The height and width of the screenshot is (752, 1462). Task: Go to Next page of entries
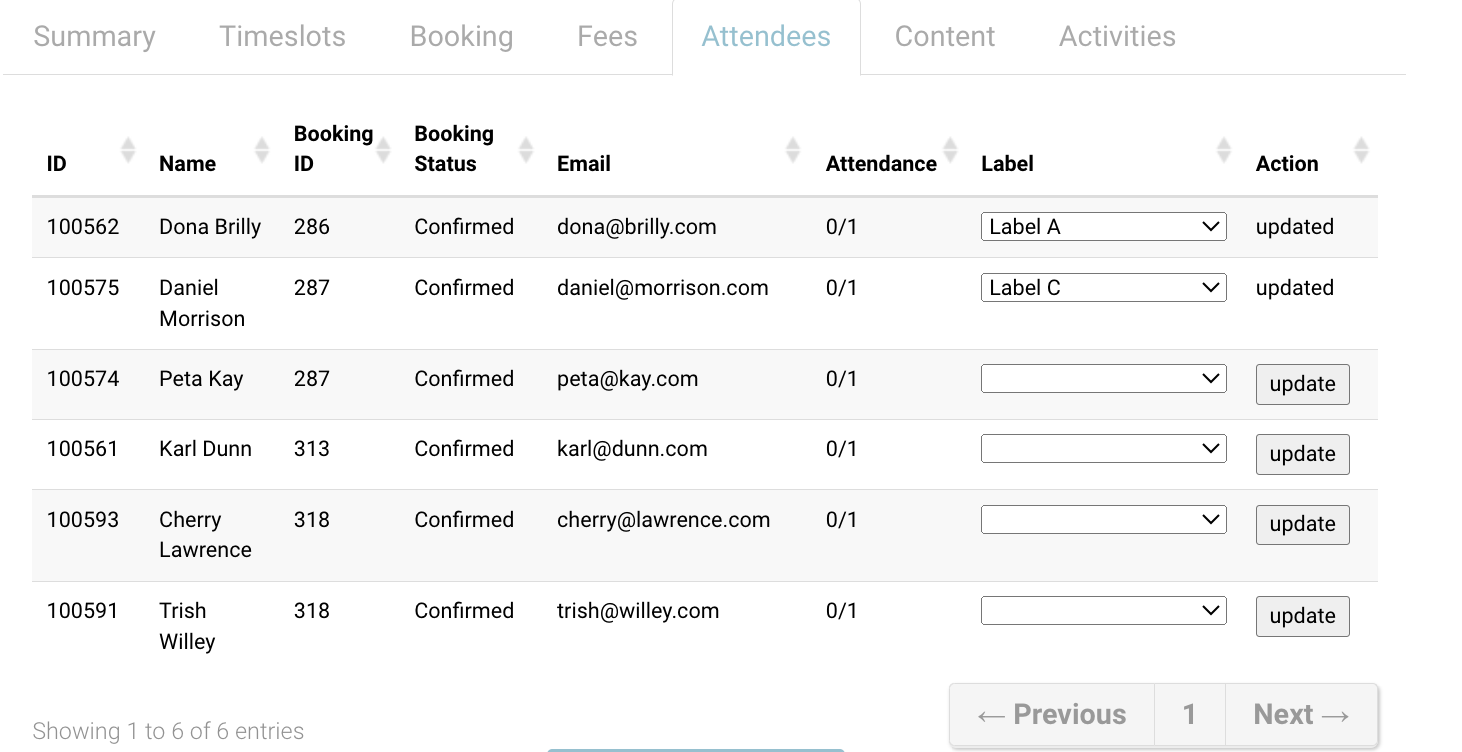pos(1301,715)
